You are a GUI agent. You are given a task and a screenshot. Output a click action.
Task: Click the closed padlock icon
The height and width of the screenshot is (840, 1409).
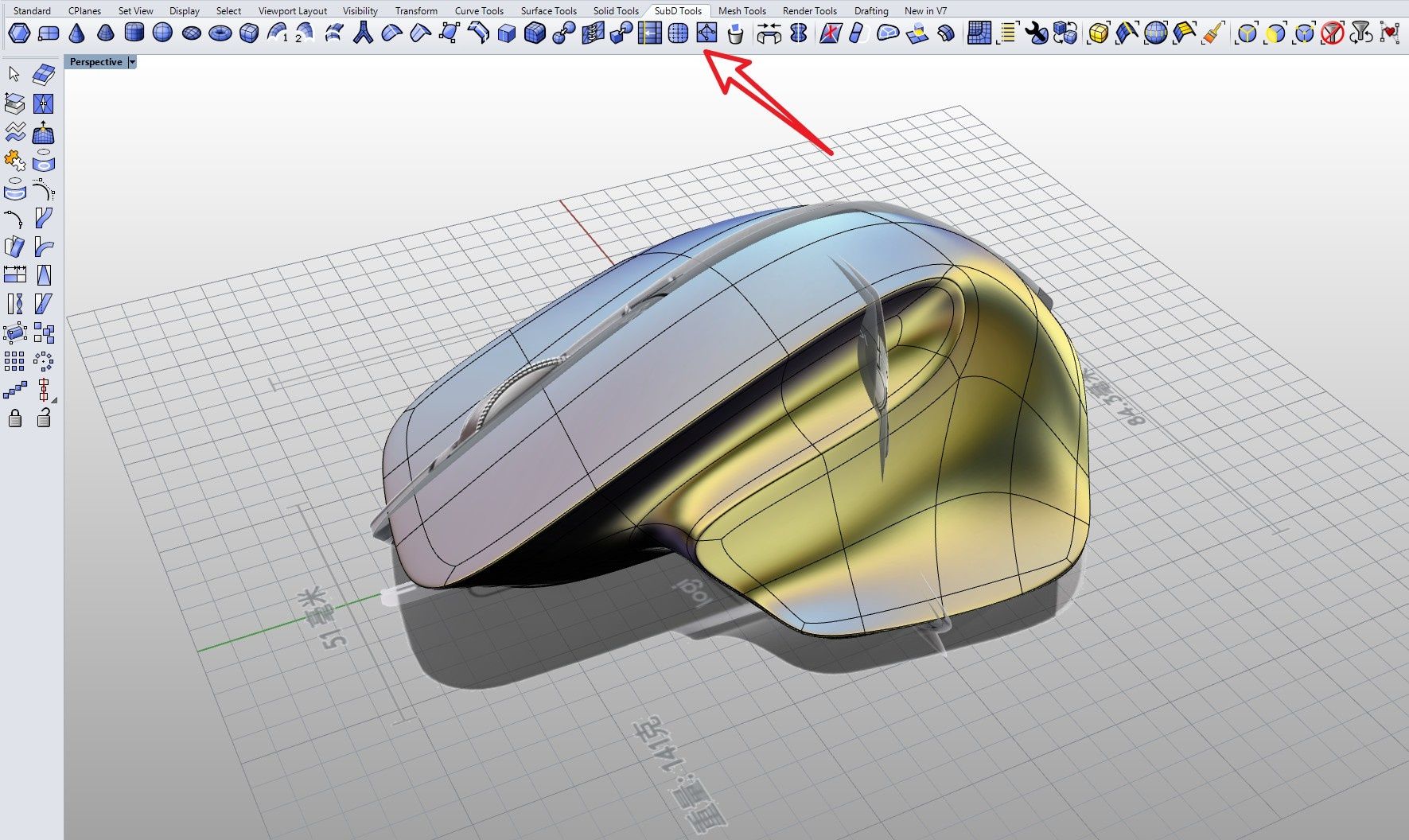tap(14, 418)
